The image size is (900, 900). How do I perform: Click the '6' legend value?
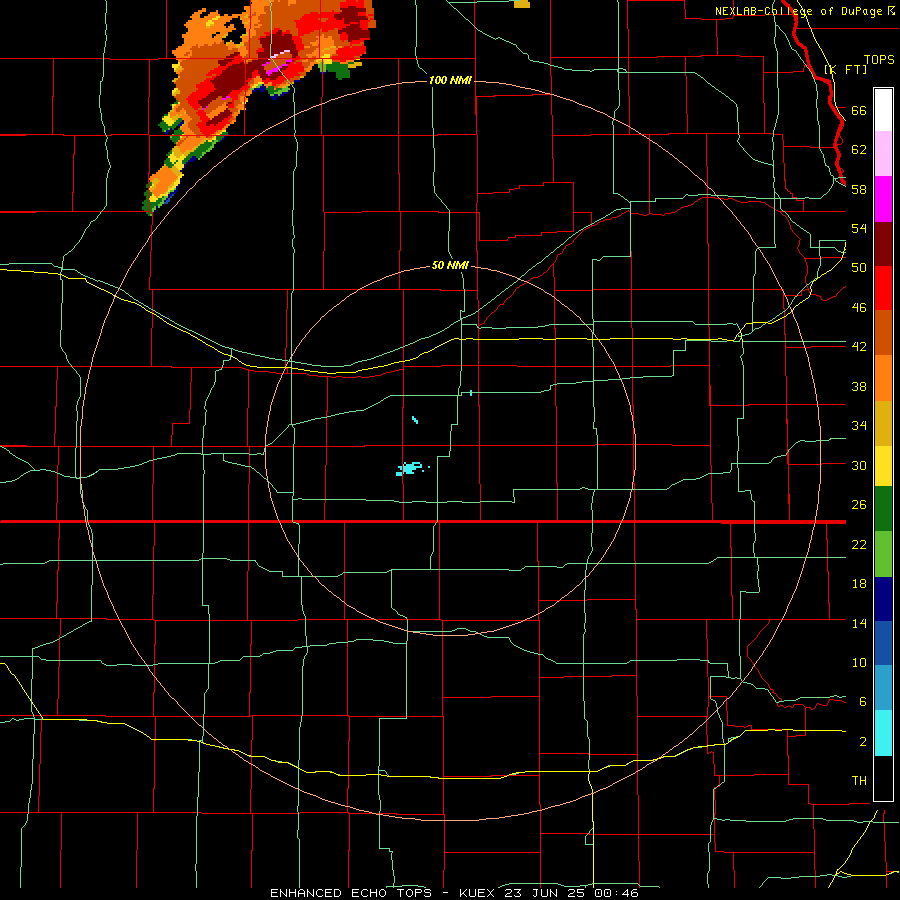pyautogui.click(x=862, y=702)
